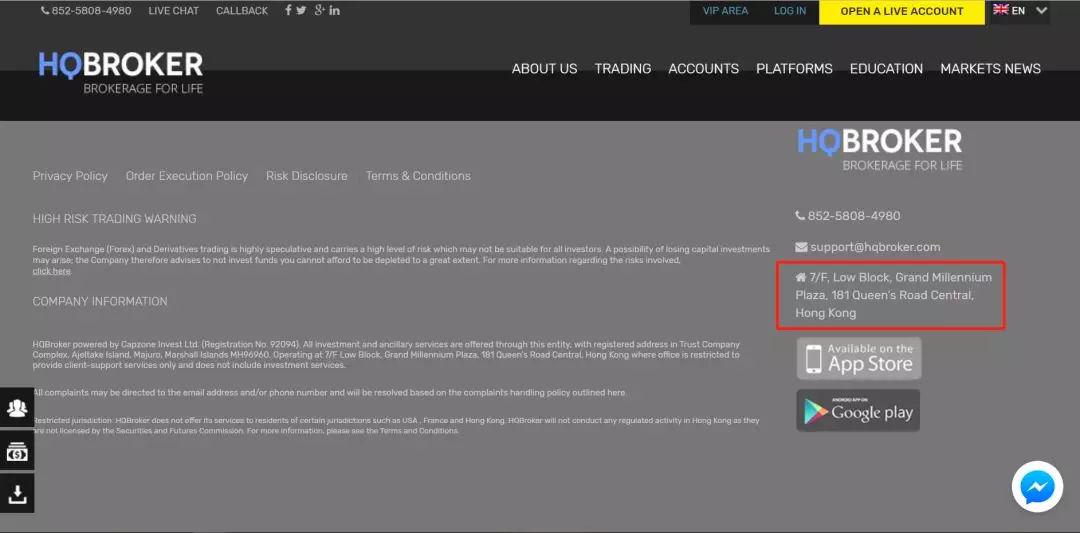Open LIVE CHAT in the top bar
The width and height of the screenshot is (1080, 533).
pos(174,11)
